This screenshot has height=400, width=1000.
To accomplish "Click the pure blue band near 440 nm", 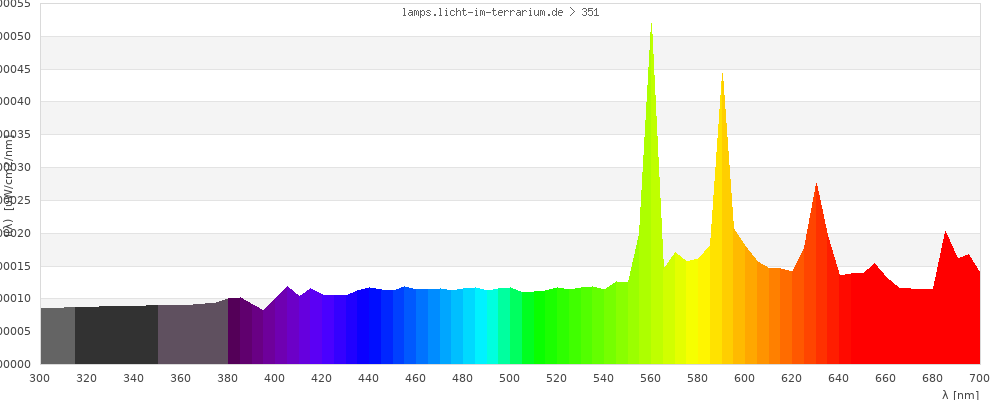I will click(369, 328).
